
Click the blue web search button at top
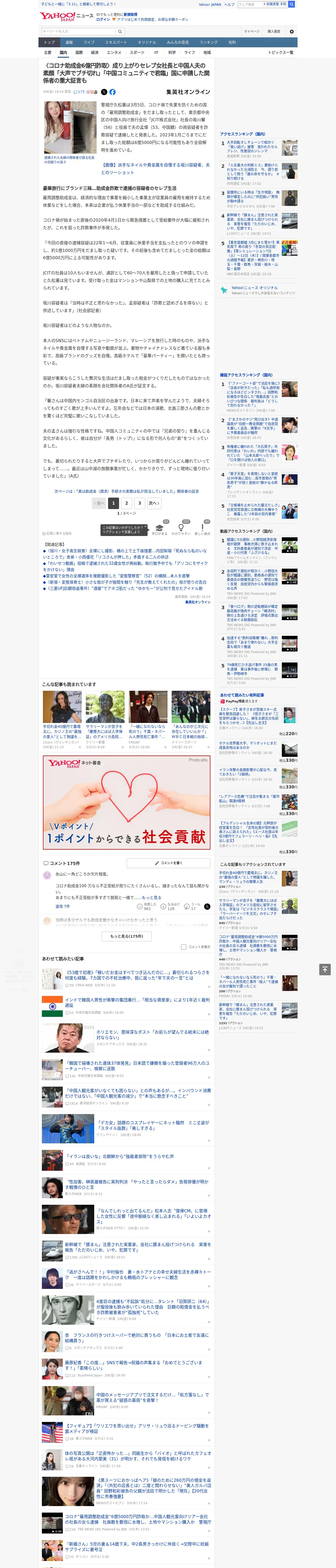click(292, 4)
